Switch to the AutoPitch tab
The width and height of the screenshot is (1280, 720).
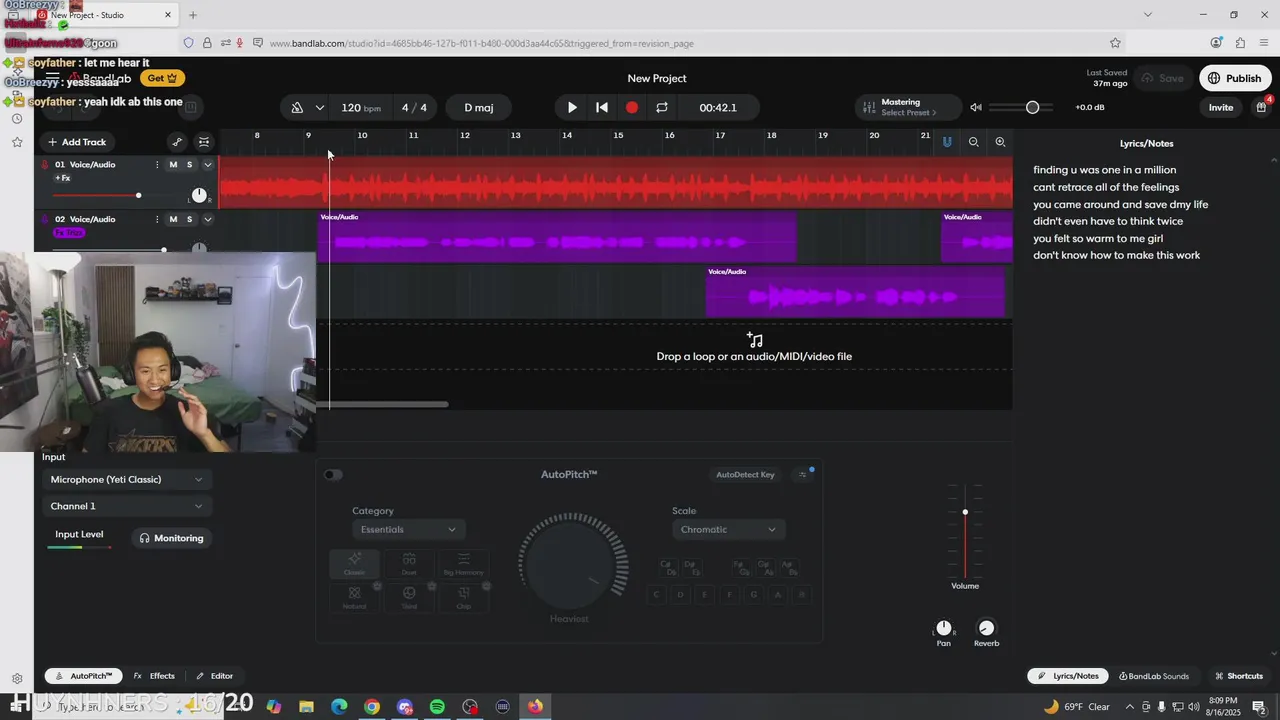point(84,676)
